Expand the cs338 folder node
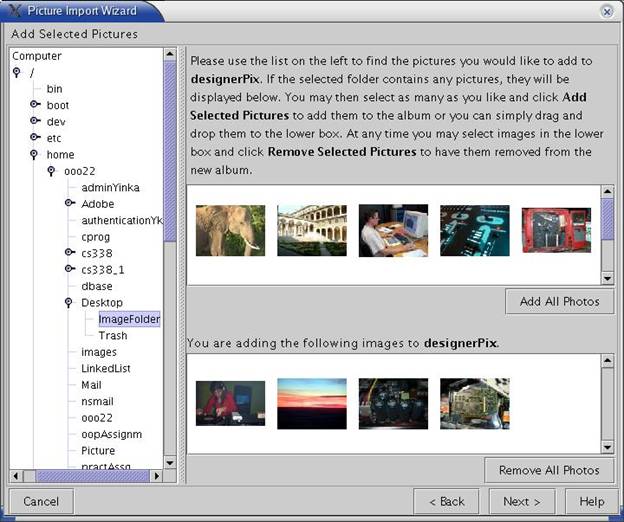624x522 pixels. tap(69, 253)
